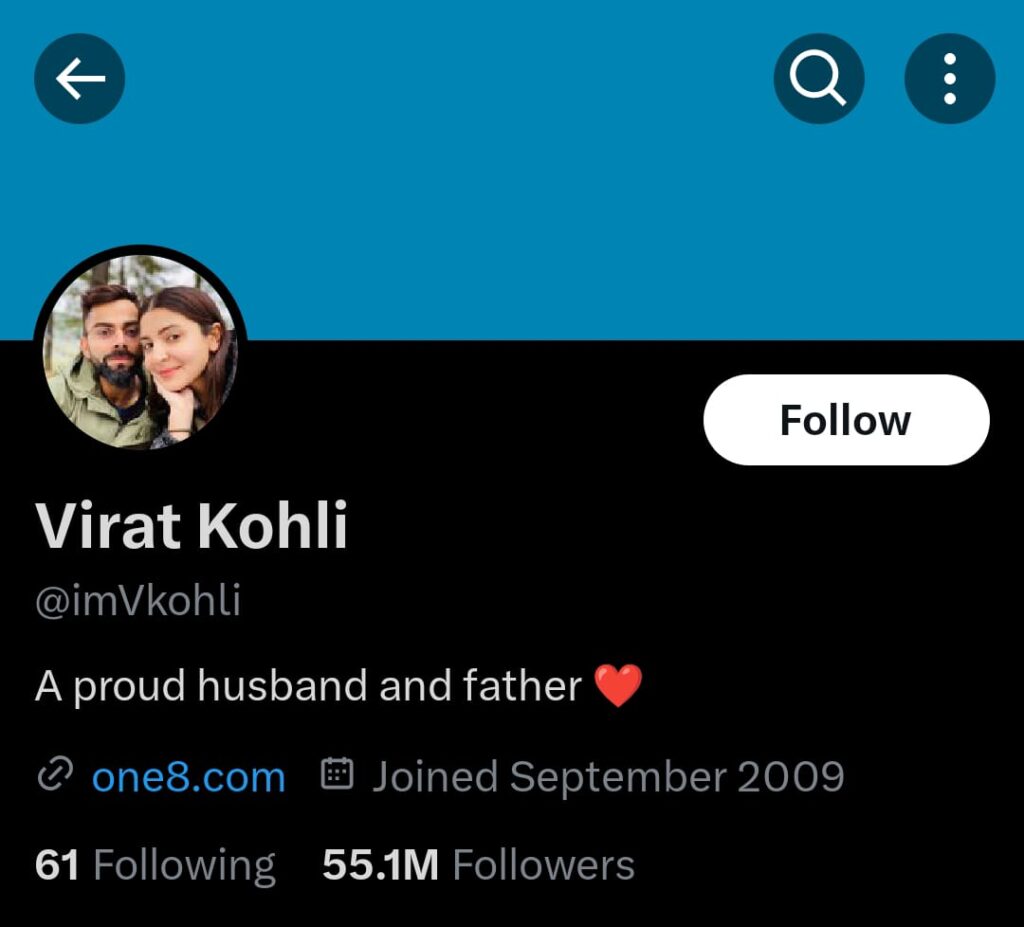Open the circular profile picture
1024x927 pixels.
(140, 350)
